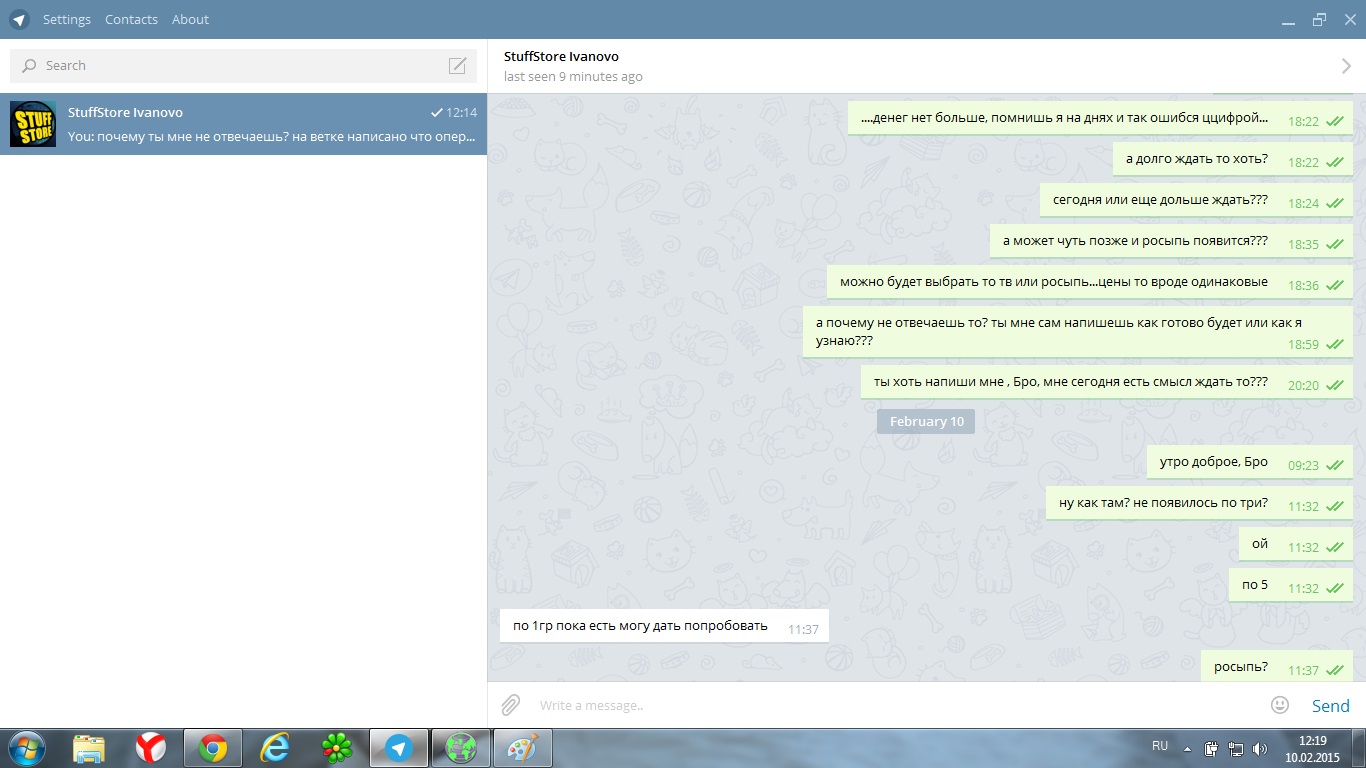Click the Telegram logo in the title bar
This screenshot has width=1366, height=768.
click(x=19, y=19)
